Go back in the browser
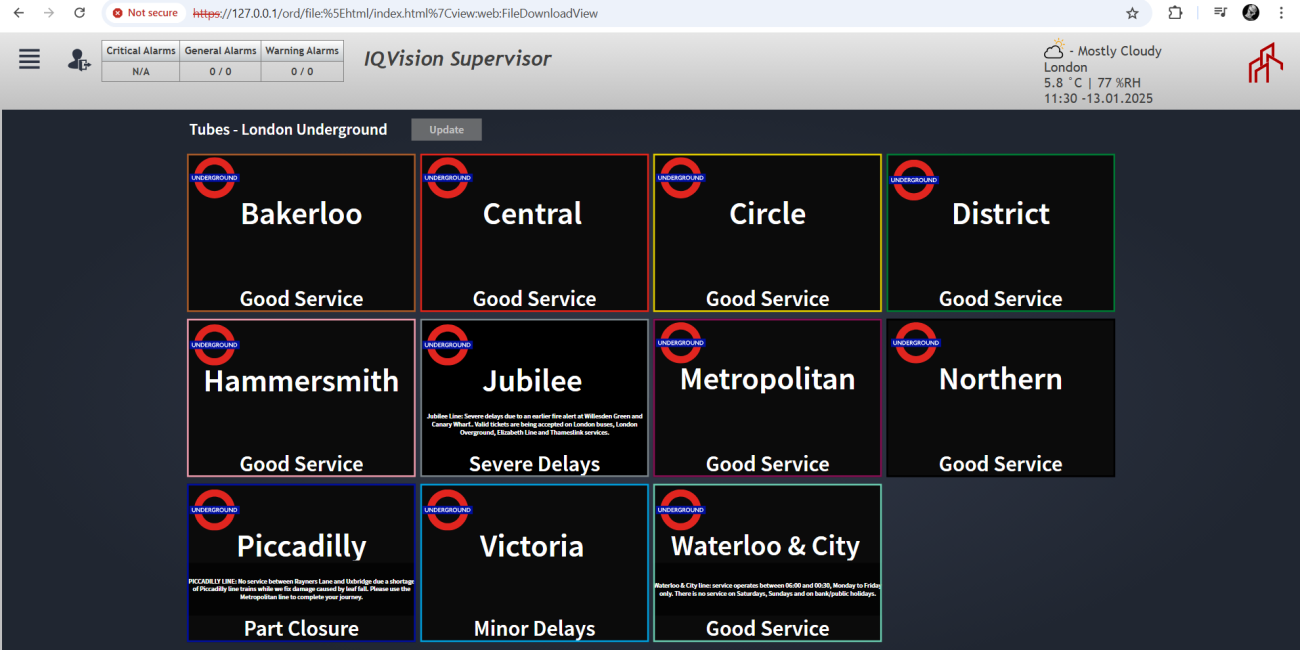 click(18, 13)
